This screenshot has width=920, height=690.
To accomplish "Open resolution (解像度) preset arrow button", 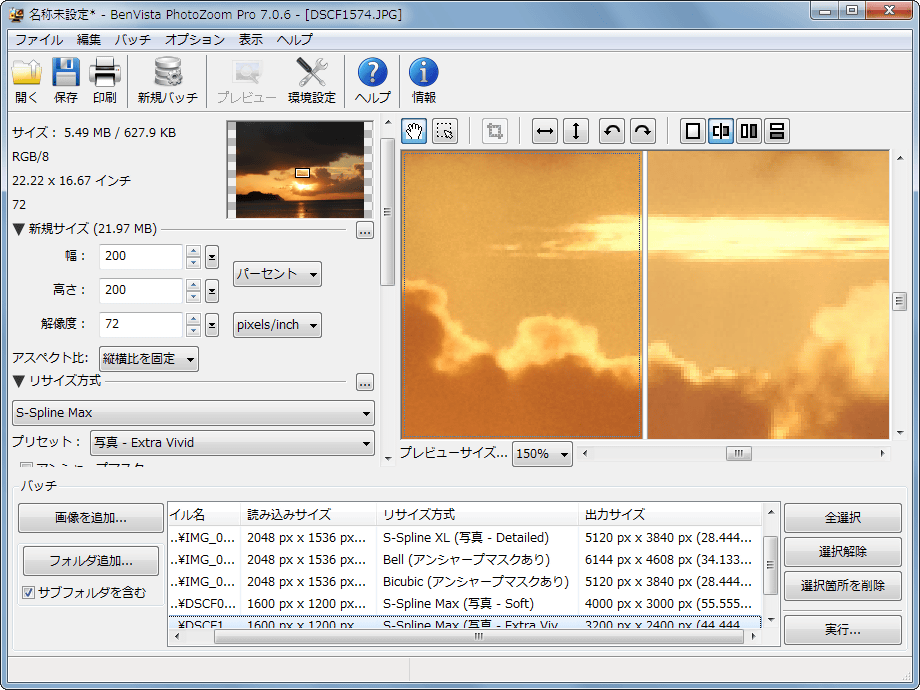I will [212, 324].
